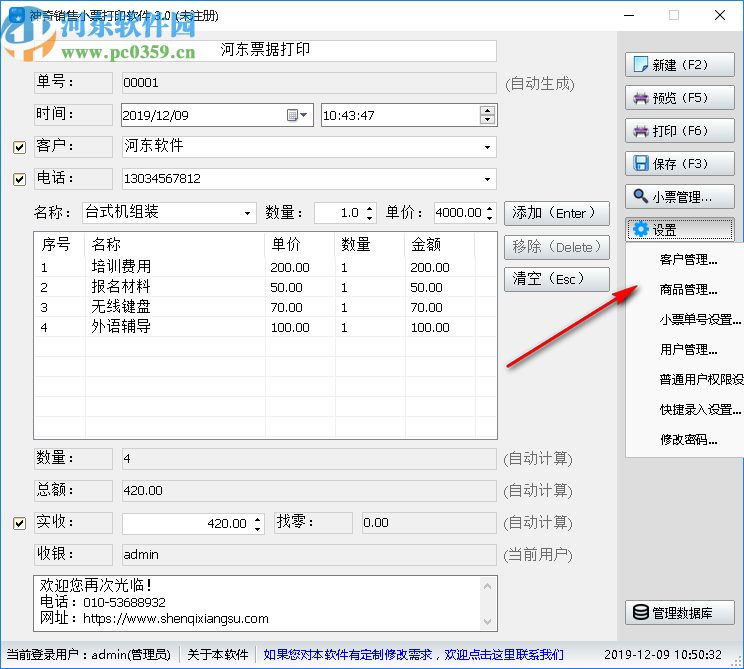
Task: Choose 修改密码 menu entry
Action: tap(688, 440)
